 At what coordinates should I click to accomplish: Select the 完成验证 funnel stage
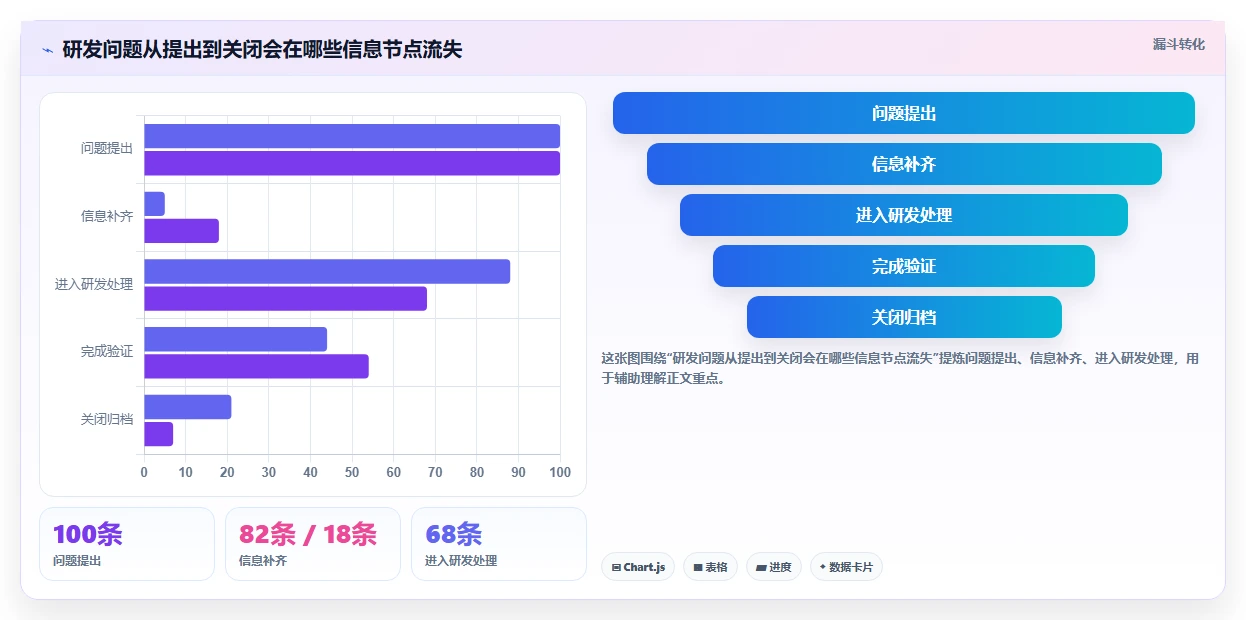pos(904,266)
